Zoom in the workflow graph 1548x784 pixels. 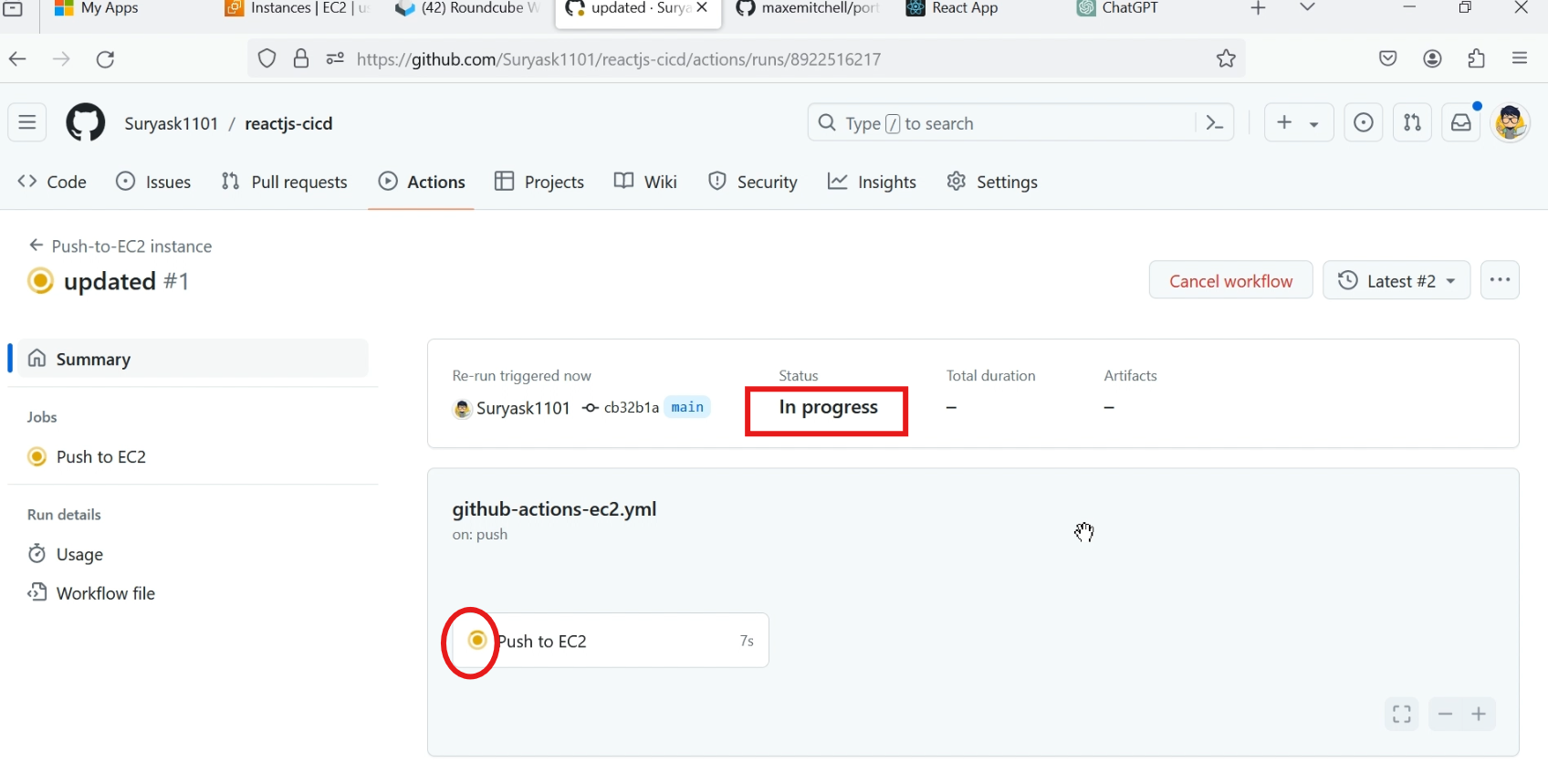(x=1479, y=714)
